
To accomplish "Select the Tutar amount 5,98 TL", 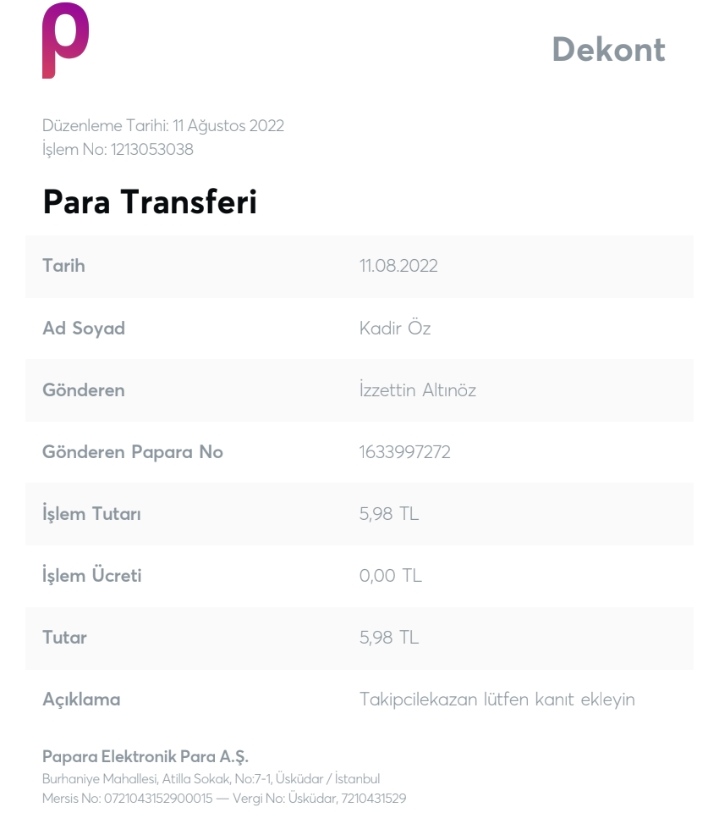I will tap(389, 638).
